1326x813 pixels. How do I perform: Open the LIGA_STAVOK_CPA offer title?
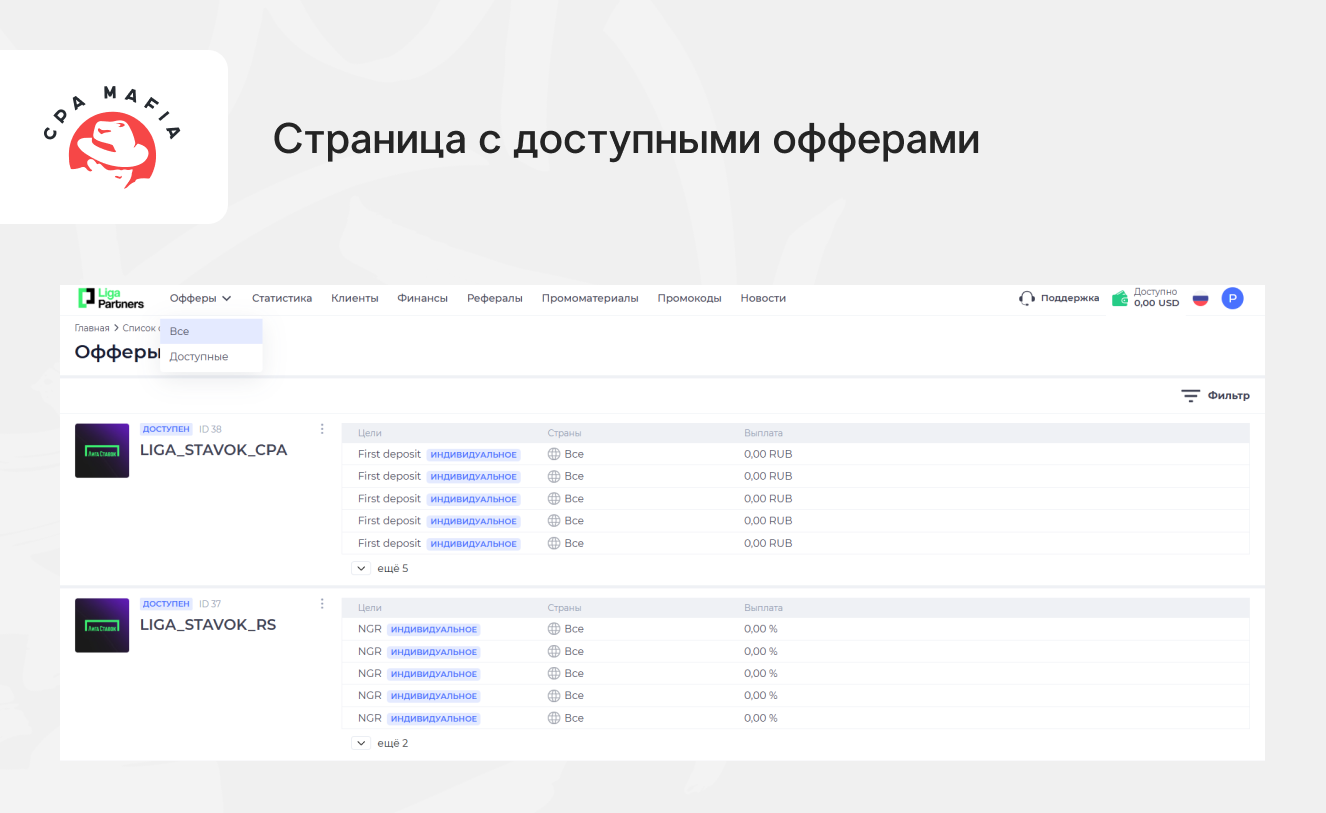pyautogui.click(x=213, y=450)
